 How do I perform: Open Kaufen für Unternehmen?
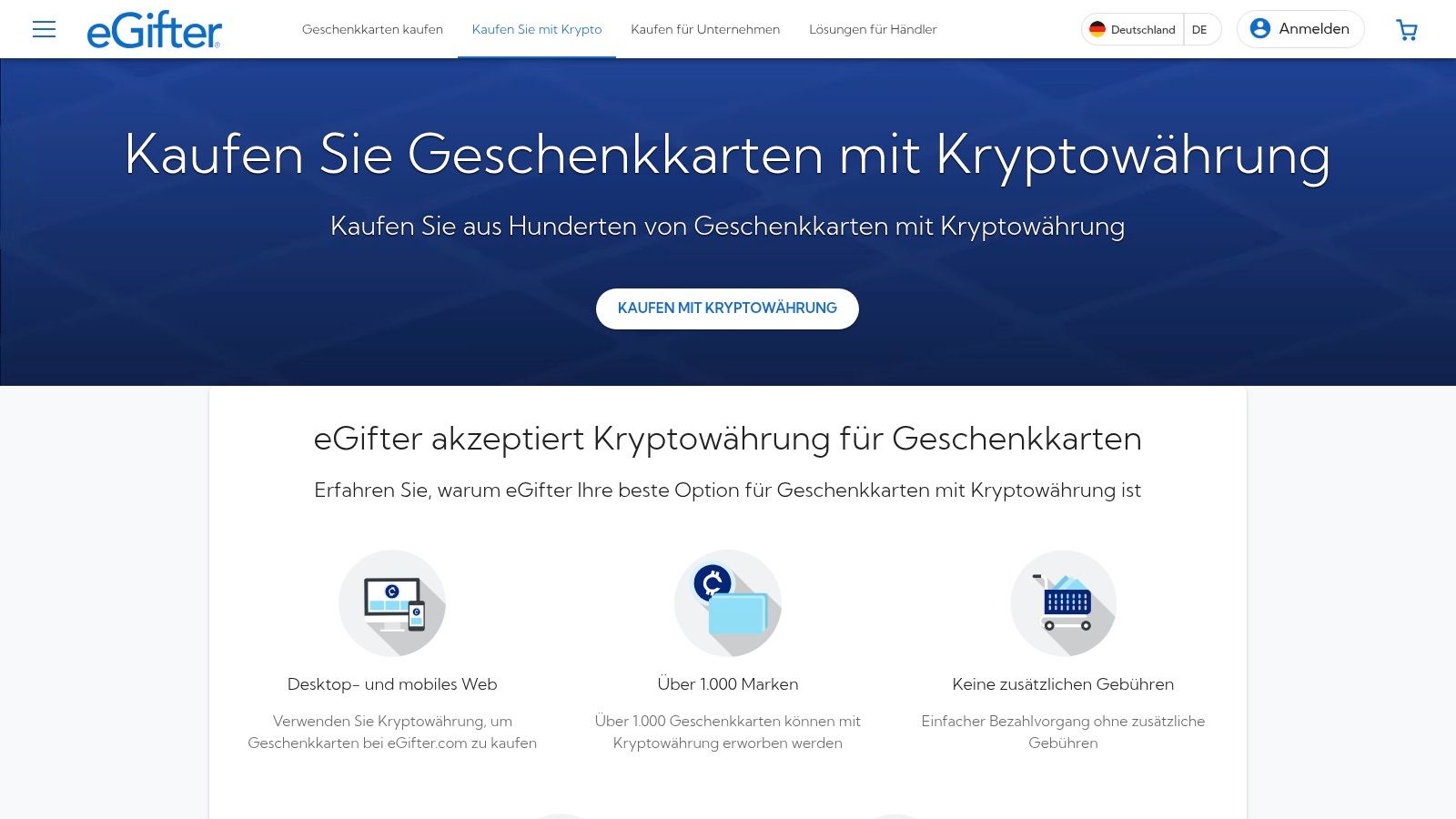tap(705, 29)
